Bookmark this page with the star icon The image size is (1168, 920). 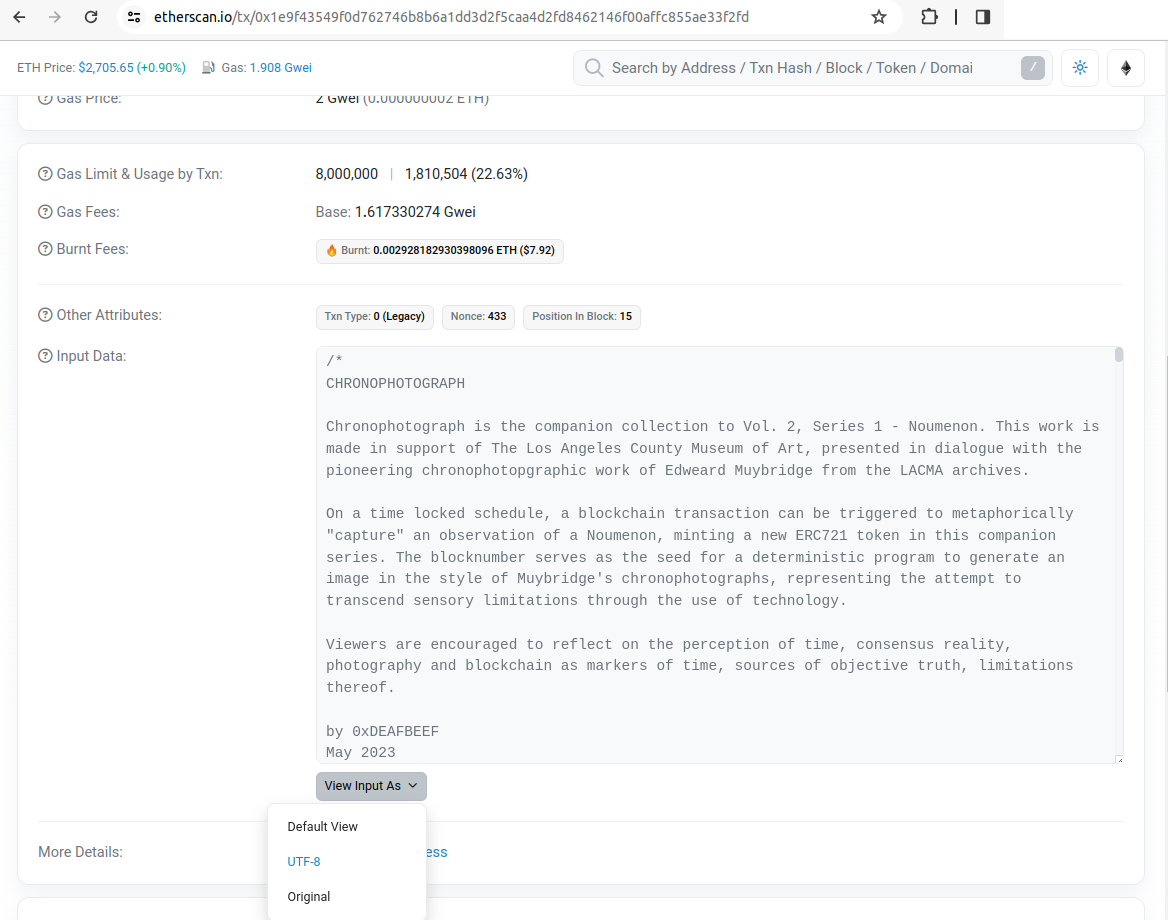pyautogui.click(x=879, y=16)
